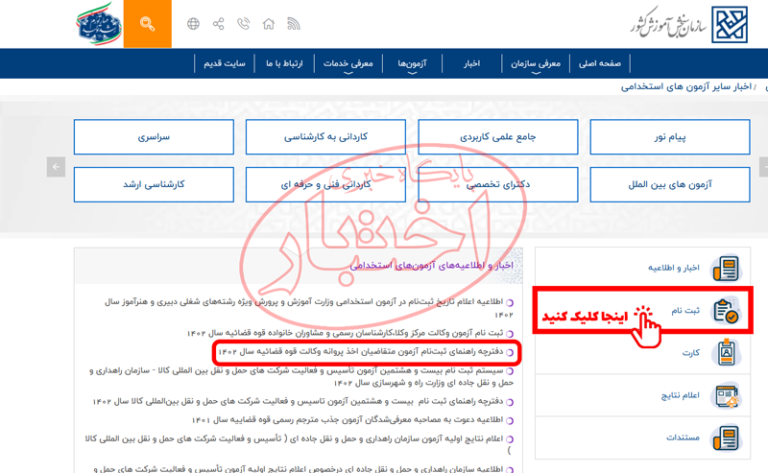The image size is (768, 473).
Task: Open the کارت ID badge icon
Action: tap(724, 354)
